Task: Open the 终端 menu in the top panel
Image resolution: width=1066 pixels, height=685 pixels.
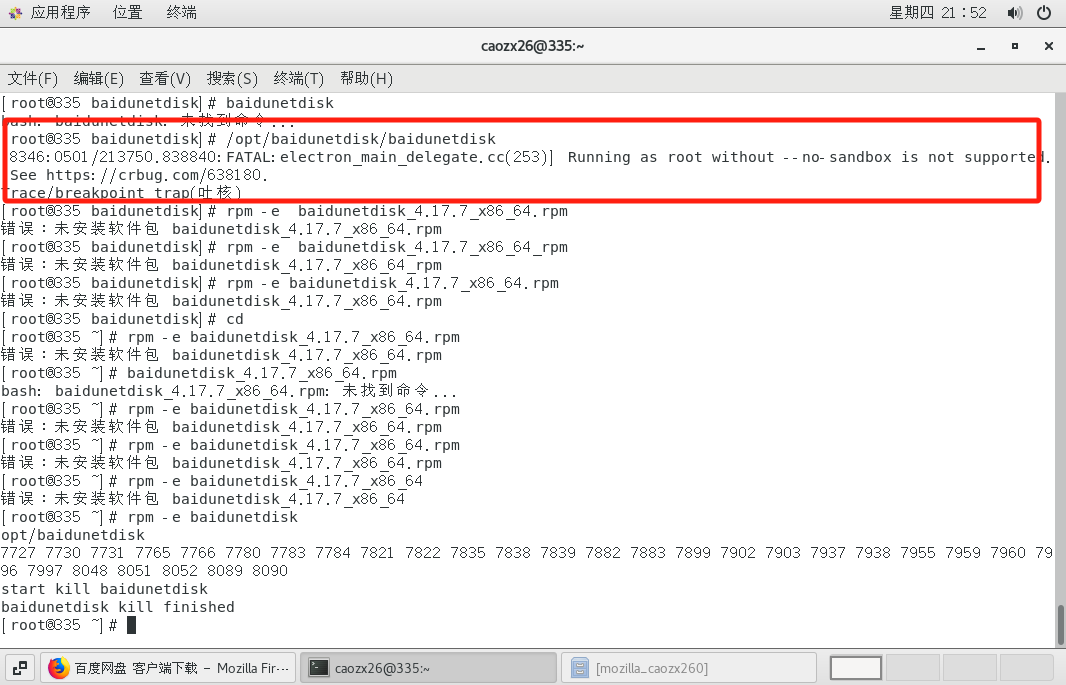Action: [x=182, y=12]
